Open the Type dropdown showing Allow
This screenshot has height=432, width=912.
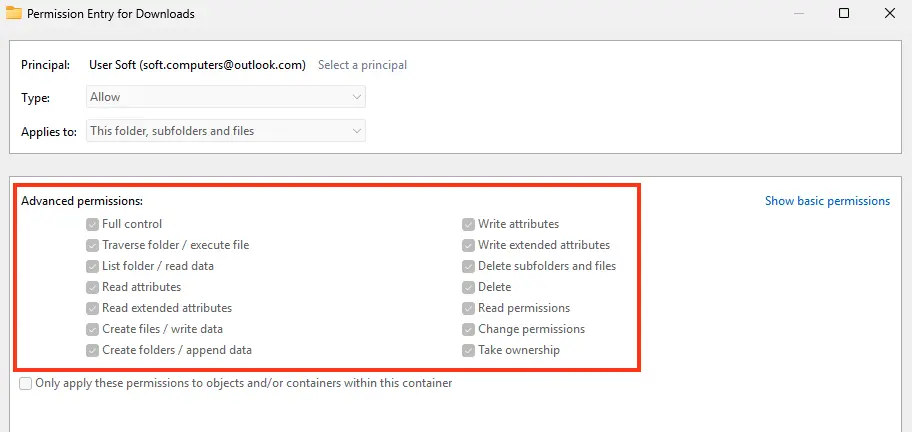pos(225,97)
